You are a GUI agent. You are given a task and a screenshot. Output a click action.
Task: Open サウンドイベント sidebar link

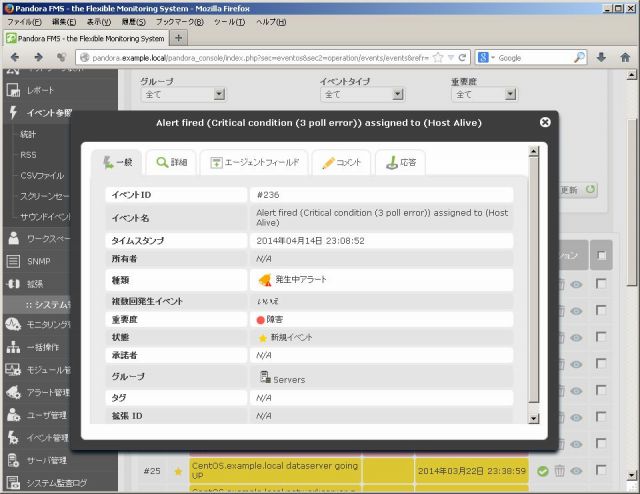[45, 216]
